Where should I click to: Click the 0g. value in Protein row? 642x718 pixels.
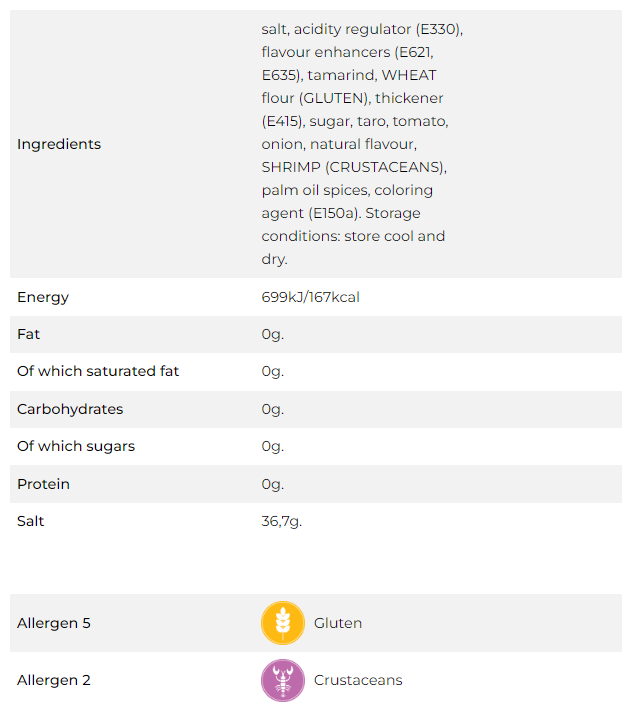click(273, 484)
